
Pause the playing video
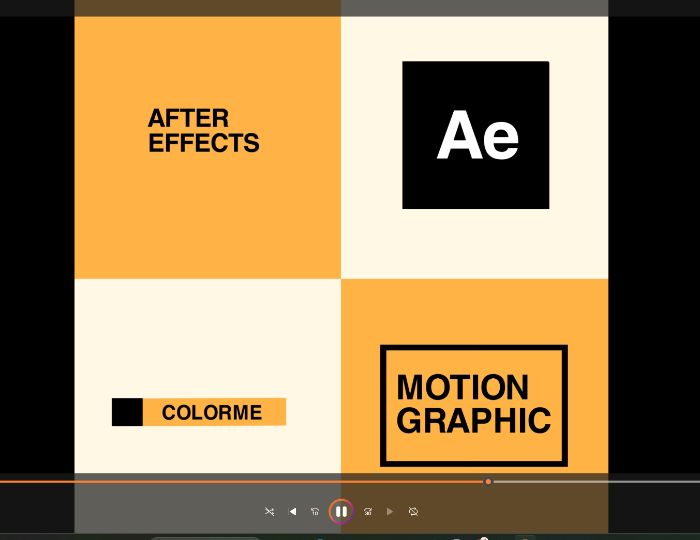click(x=341, y=511)
